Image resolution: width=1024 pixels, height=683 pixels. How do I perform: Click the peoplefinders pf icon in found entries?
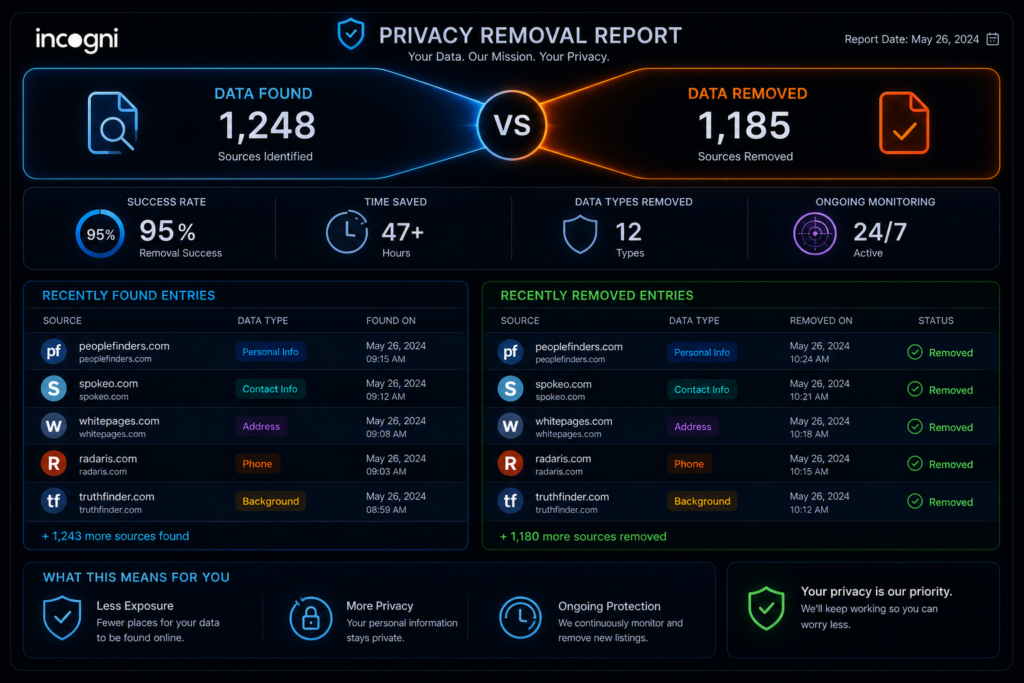[54, 351]
